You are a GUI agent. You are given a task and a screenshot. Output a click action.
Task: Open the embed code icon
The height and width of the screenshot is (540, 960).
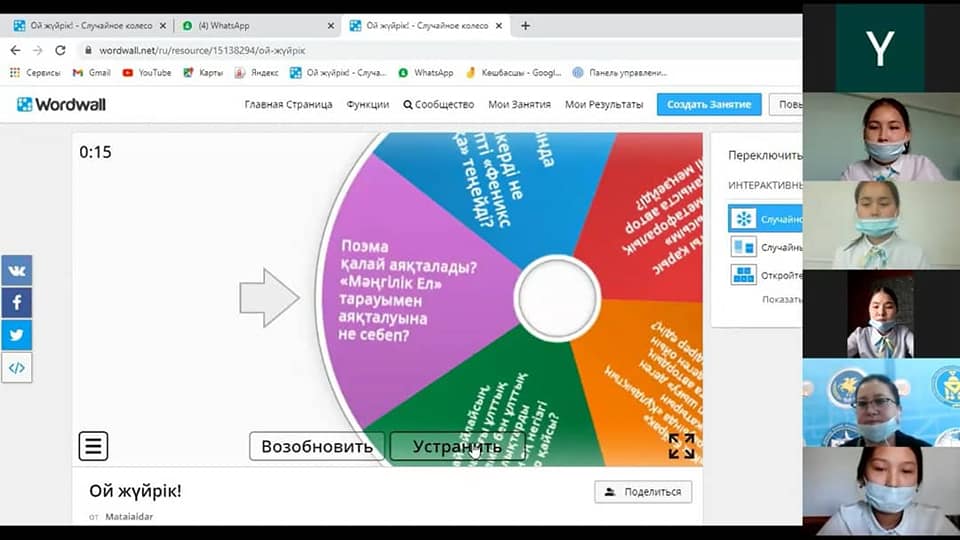coord(16,367)
